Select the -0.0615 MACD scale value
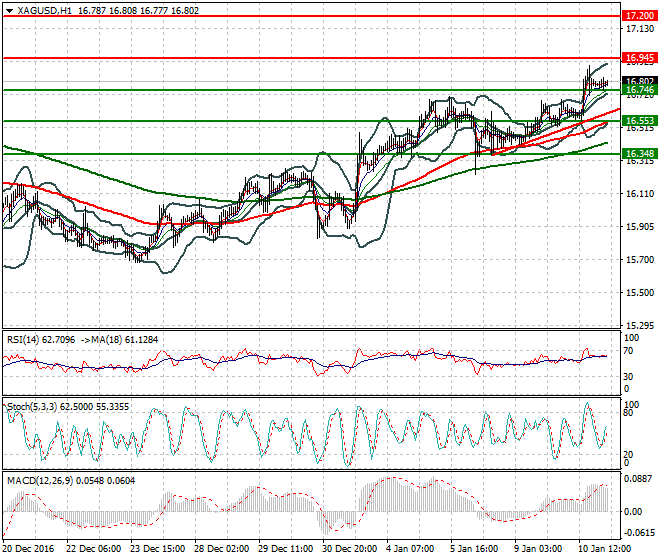660x560 pixels. point(639,533)
